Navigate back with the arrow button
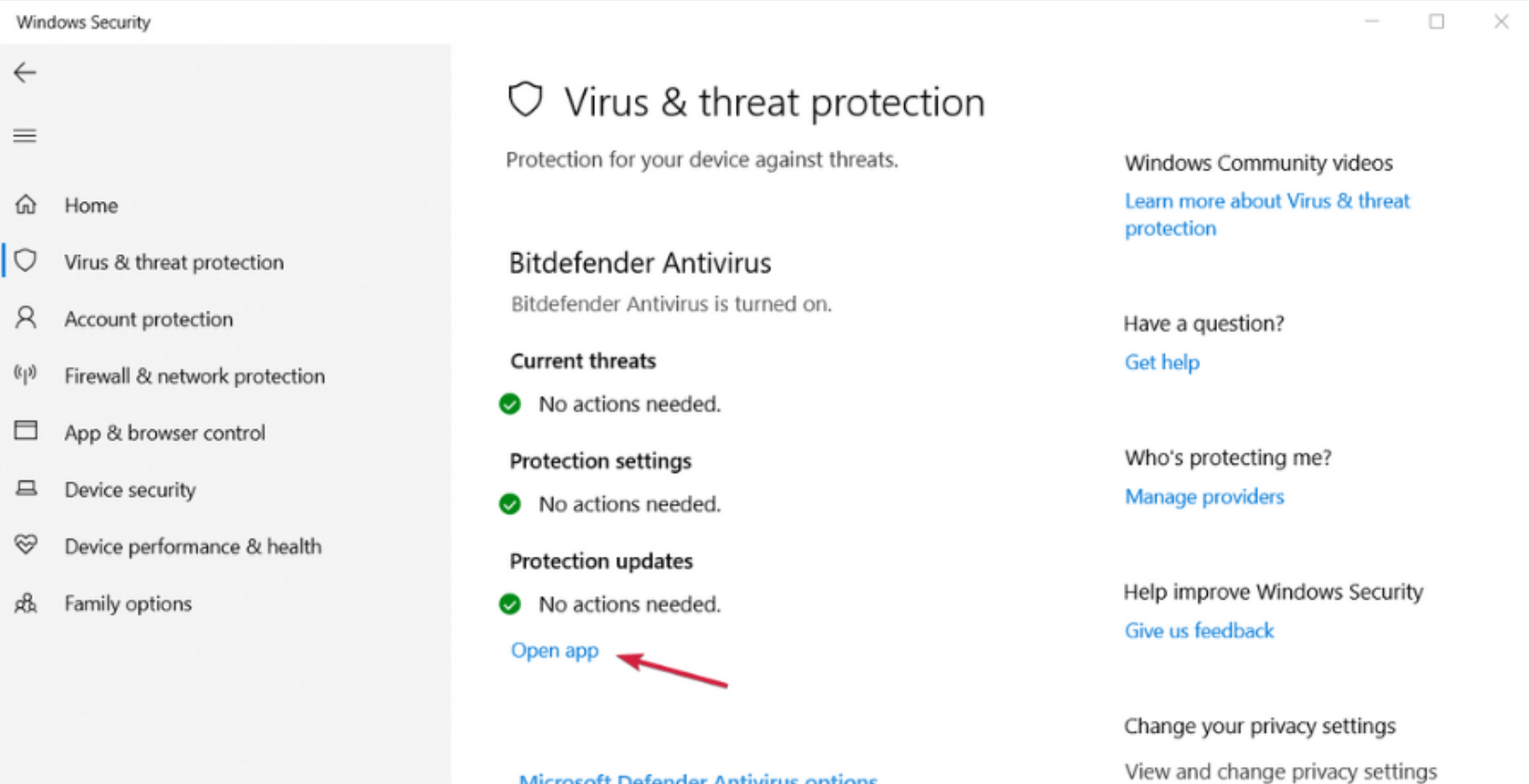The height and width of the screenshot is (784, 1529). pos(24,73)
